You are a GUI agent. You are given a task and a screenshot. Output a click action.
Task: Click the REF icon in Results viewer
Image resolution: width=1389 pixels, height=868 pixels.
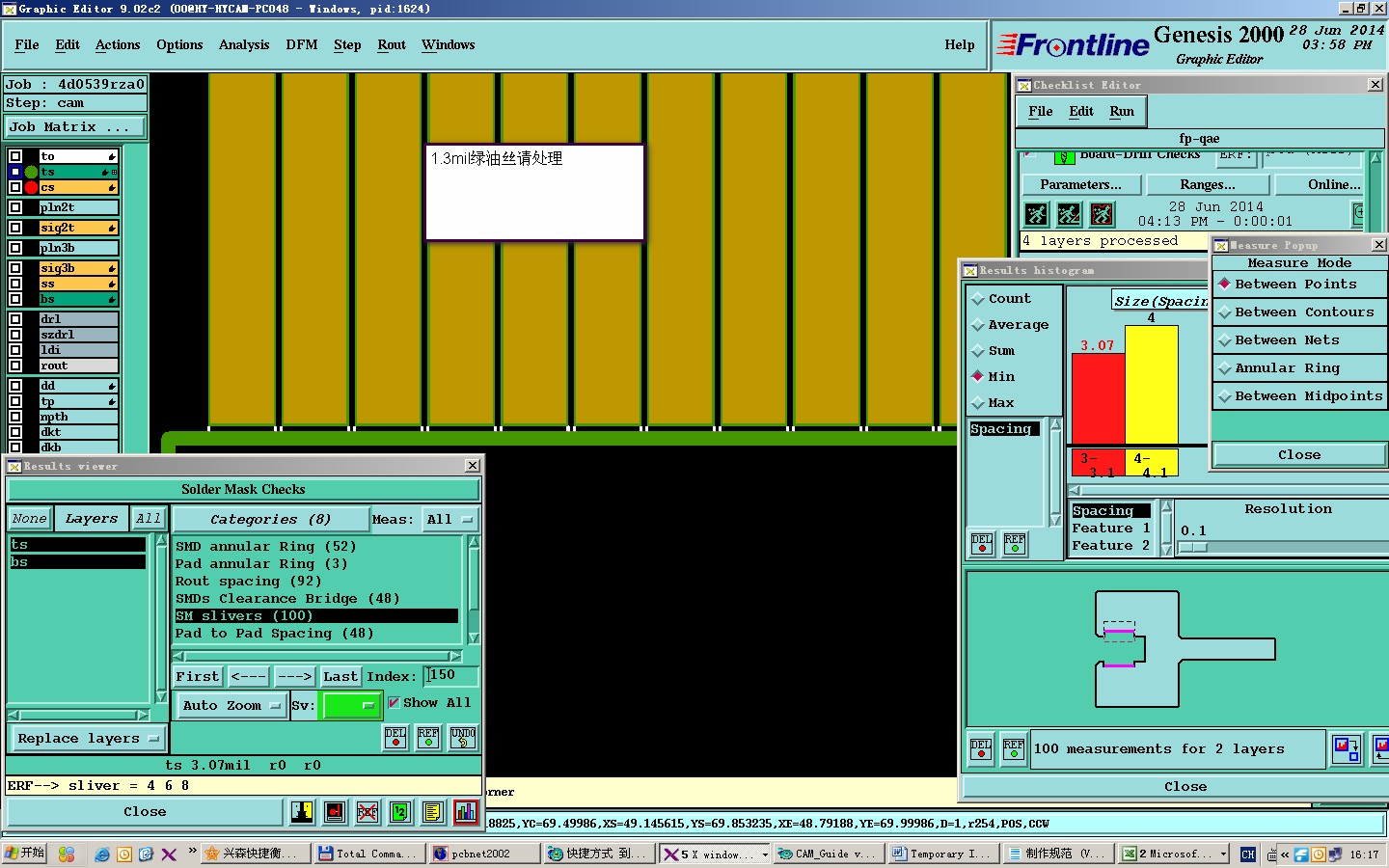tap(428, 738)
